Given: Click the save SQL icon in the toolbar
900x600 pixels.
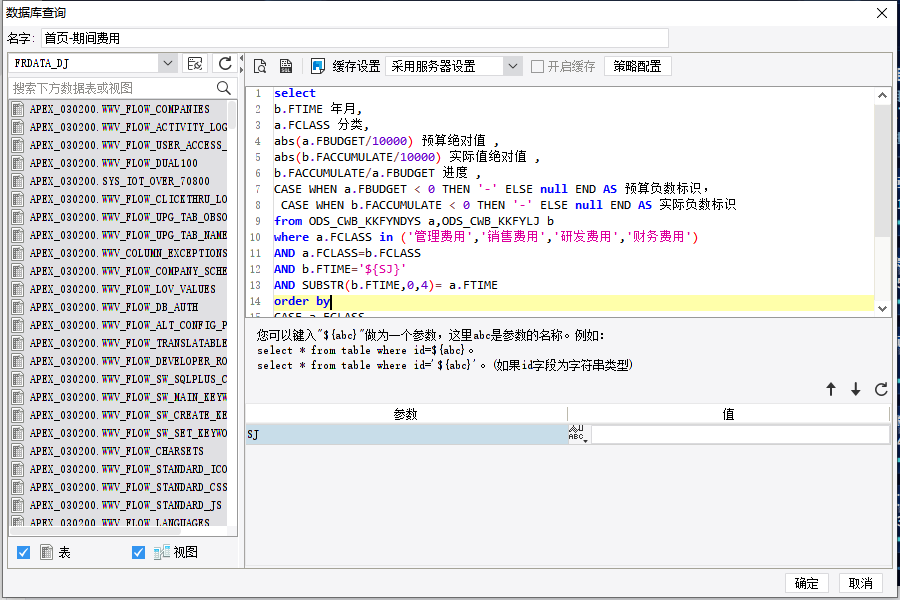Looking at the screenshot, I should [x=286, y=66].
